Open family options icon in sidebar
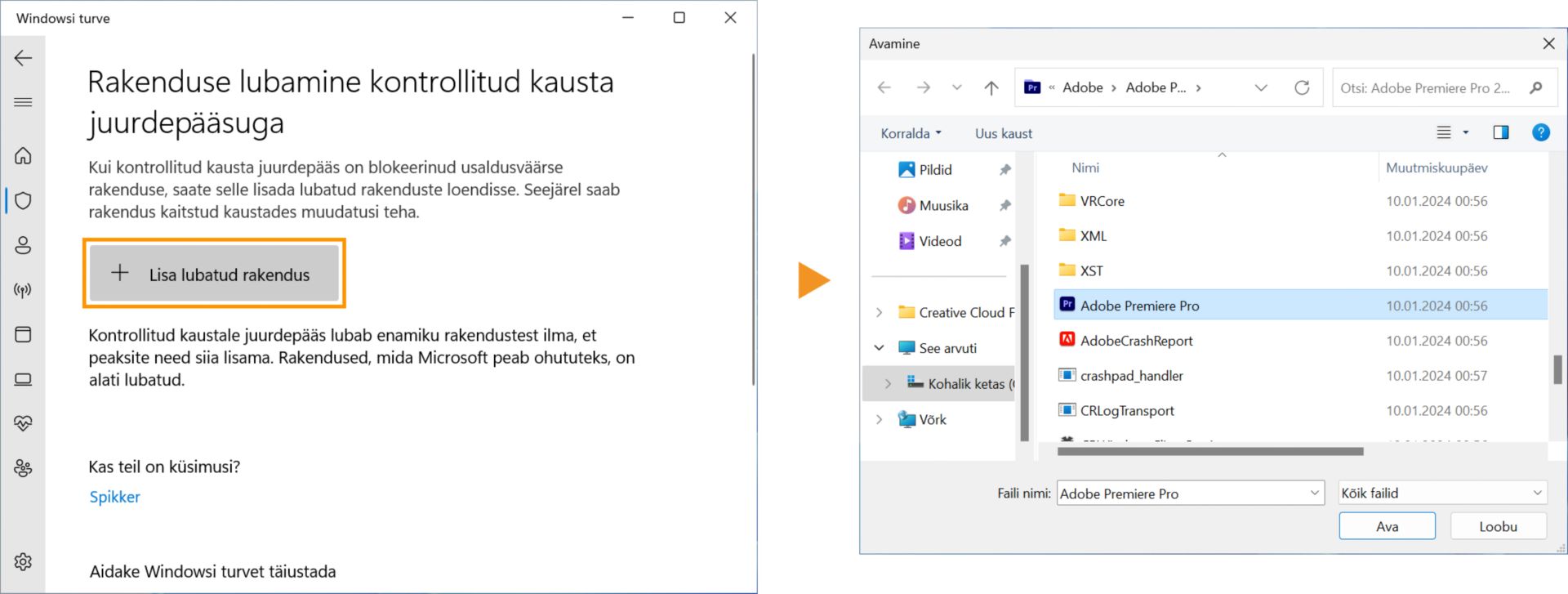Screen dimensions: 1568x594 click(23, 468)
